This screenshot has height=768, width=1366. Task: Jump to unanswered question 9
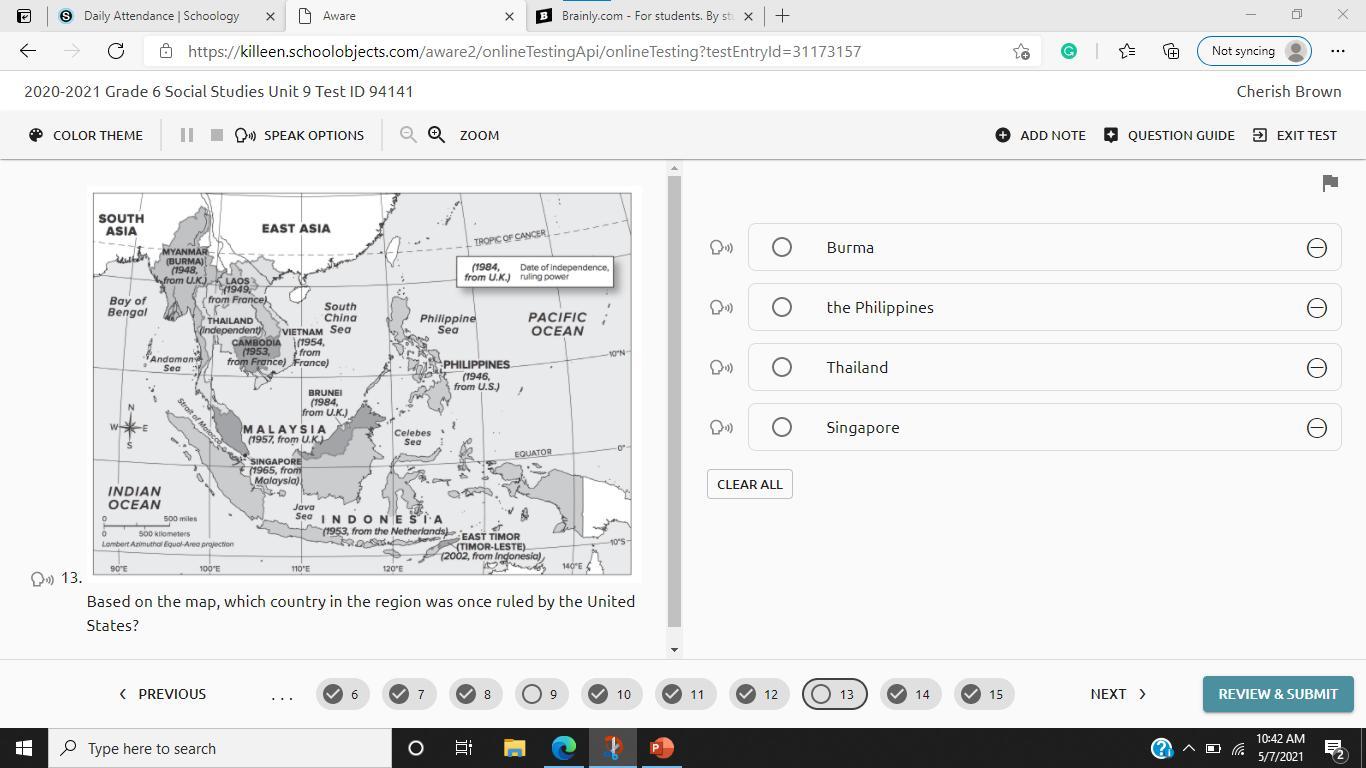point(541,694)
